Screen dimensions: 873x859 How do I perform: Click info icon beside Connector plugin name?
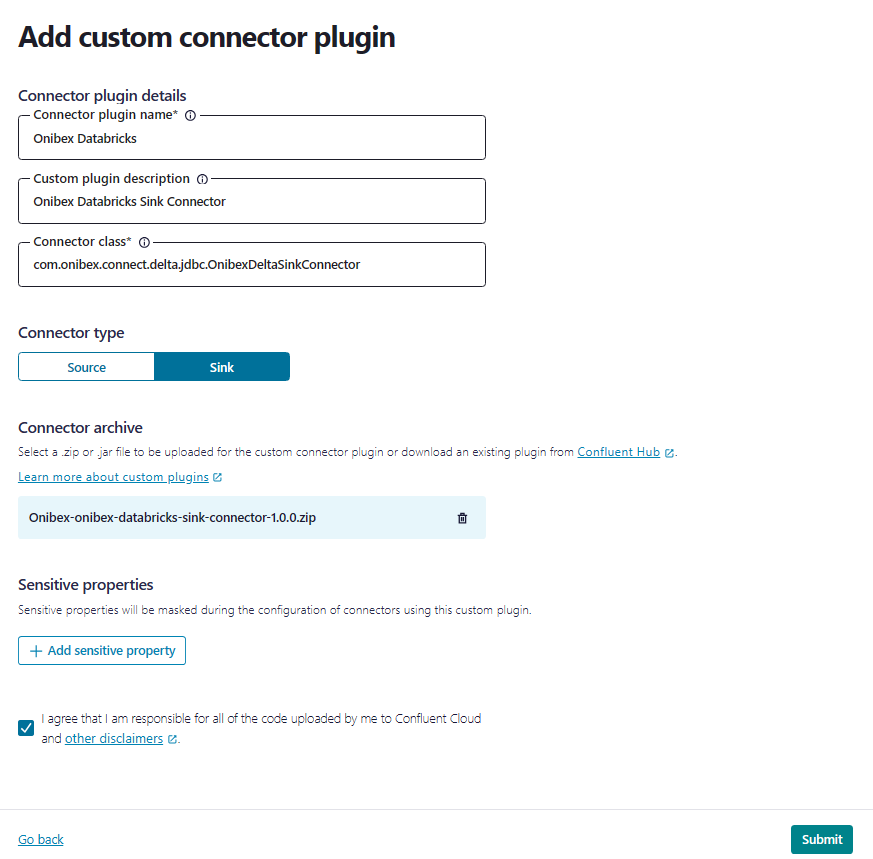pyautogui.click(x=190, y=115)
